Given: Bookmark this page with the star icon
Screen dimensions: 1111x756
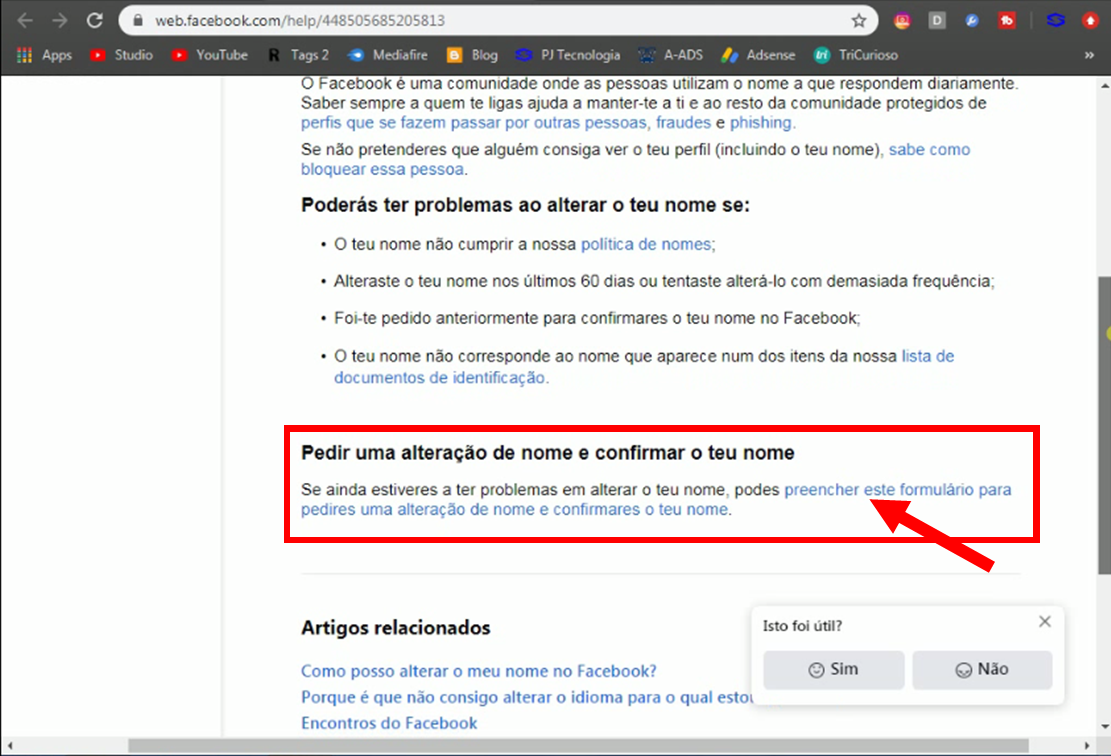Looking at the screenshot, I should coord(858,20).
